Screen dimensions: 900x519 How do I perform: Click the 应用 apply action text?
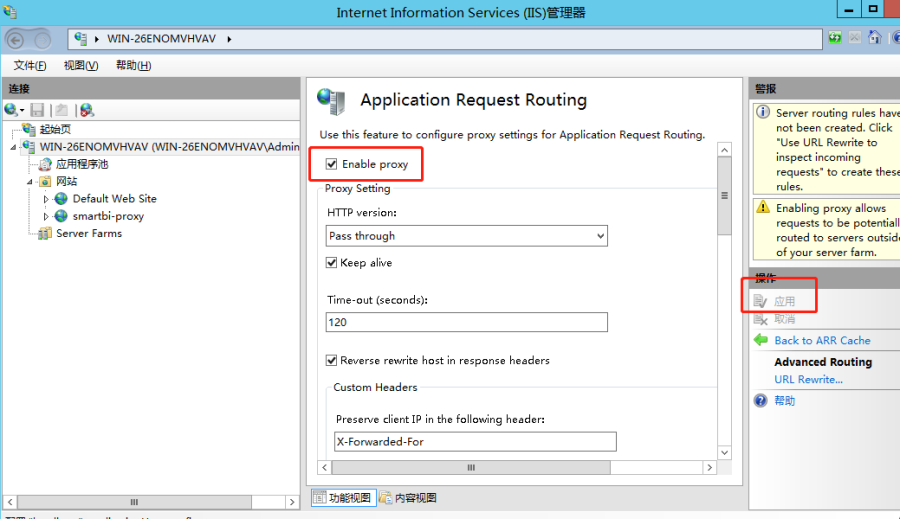click(785, 301)
